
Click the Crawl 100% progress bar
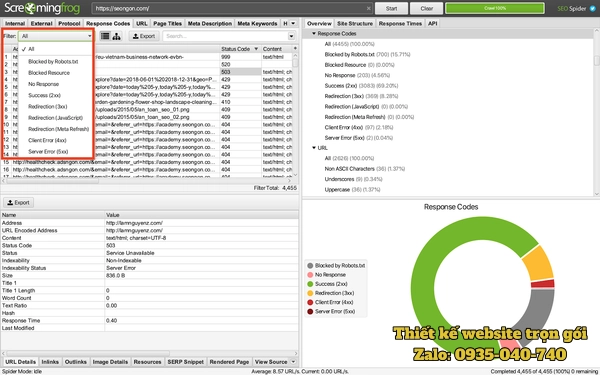pos(495,8)
